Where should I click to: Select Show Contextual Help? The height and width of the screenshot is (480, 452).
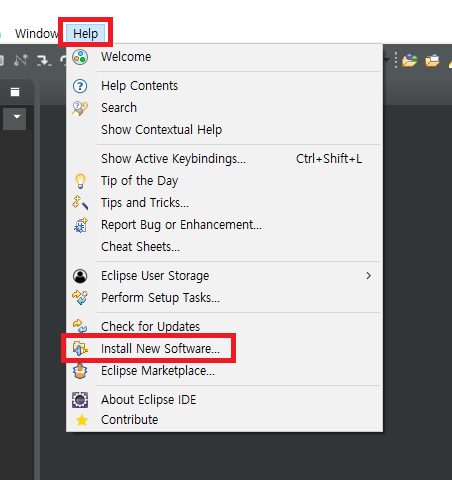click(x=224, y=130)
